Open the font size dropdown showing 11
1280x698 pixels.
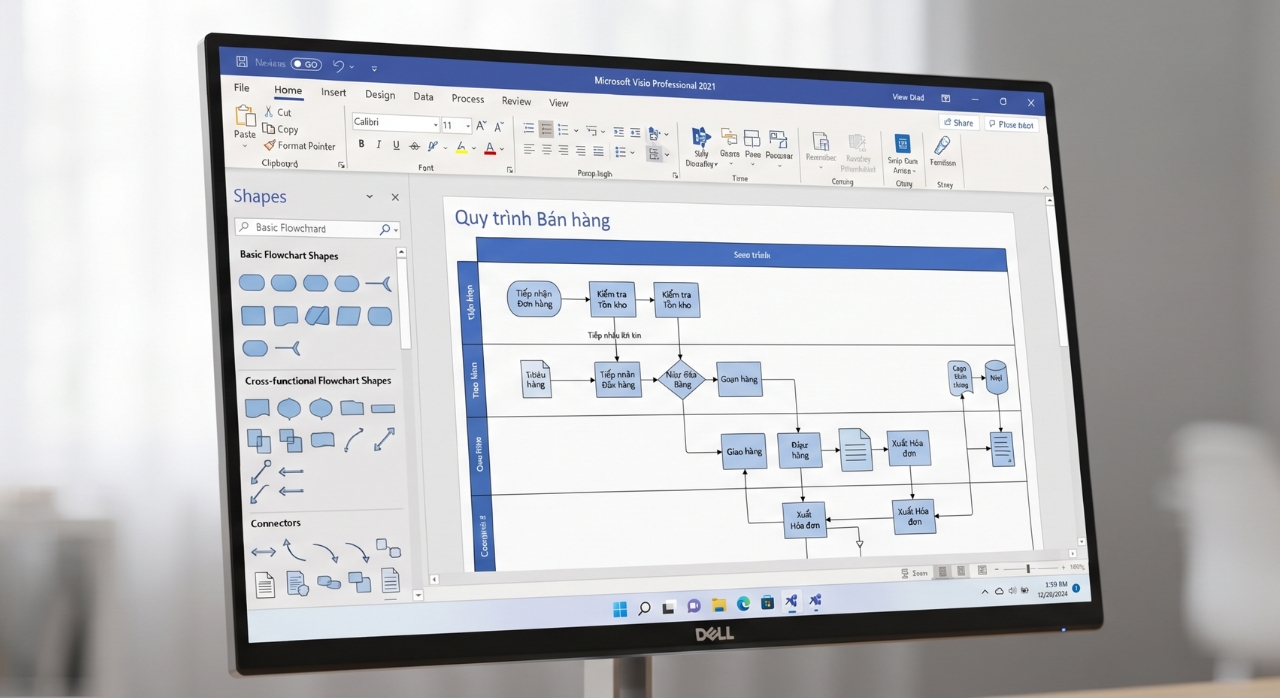[456, 125]
